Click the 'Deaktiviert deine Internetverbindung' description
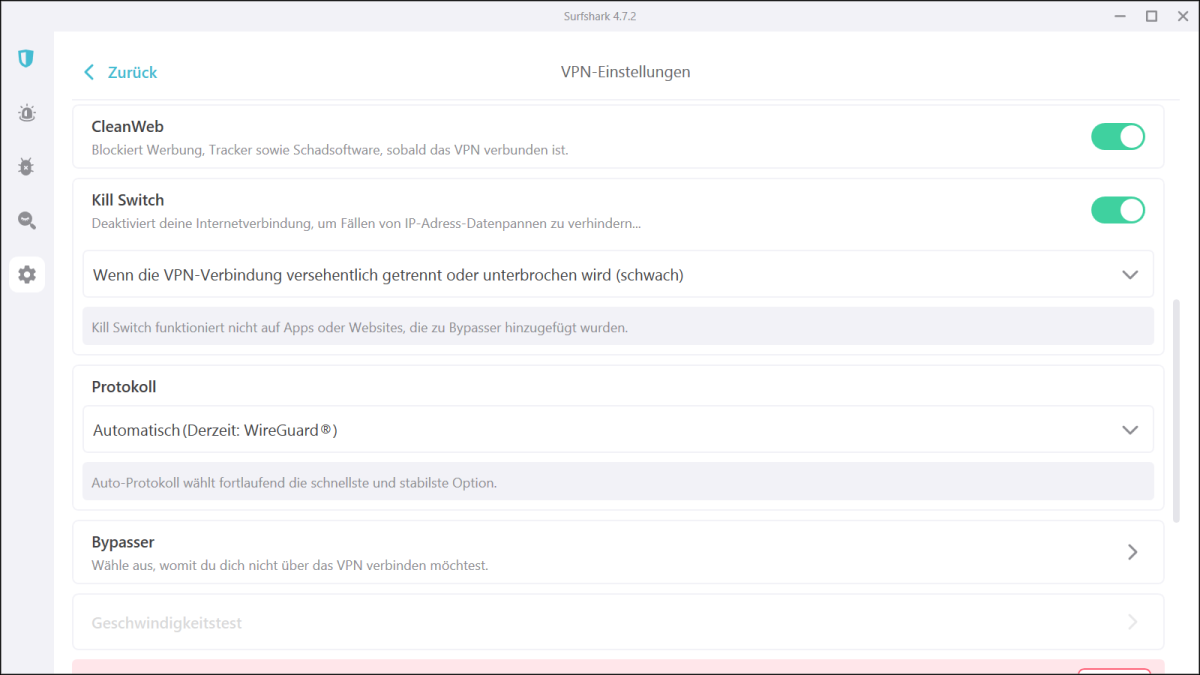The height and width of the screenshot is (675, 1200). [366, 224]
